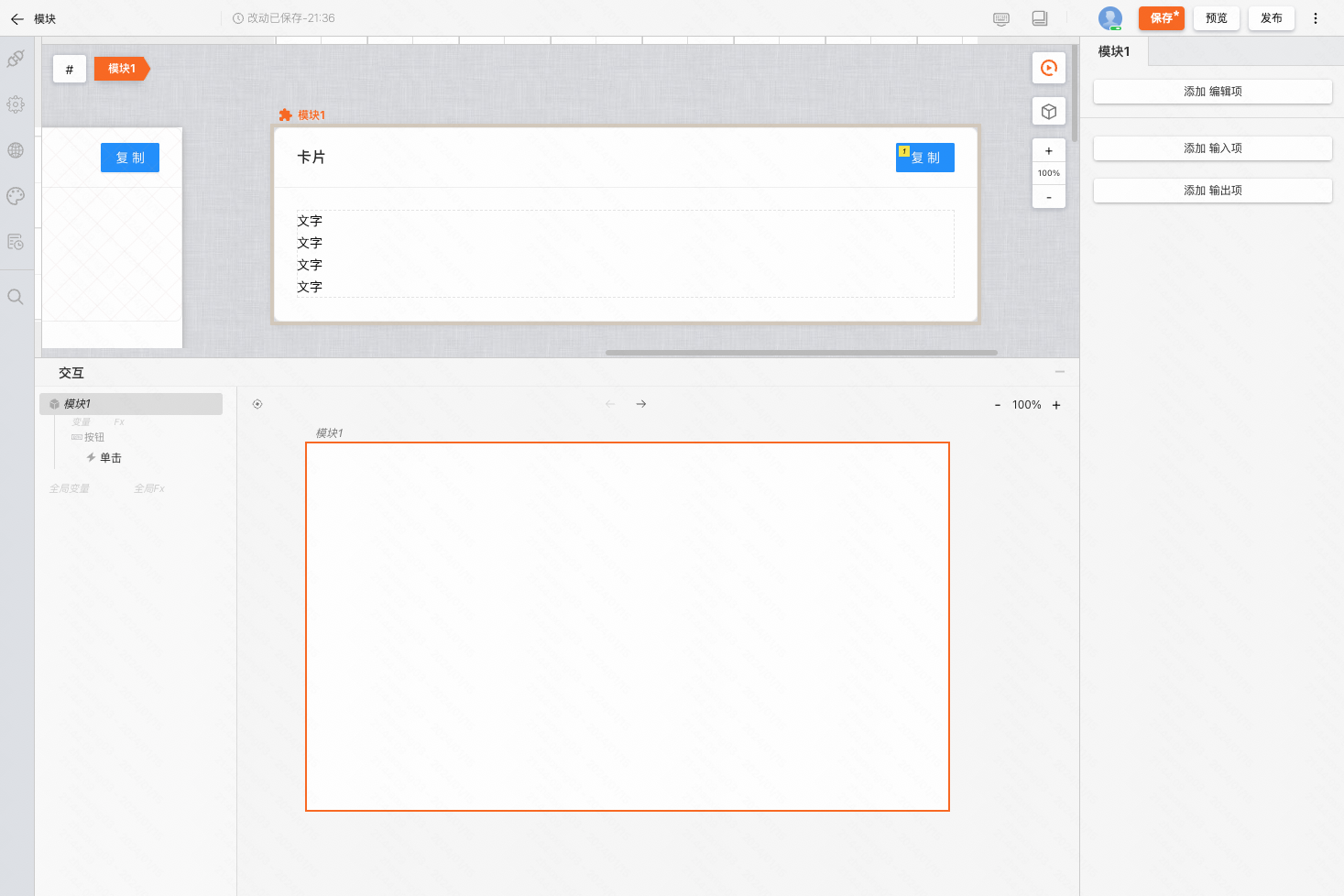The height and width of the screenshot is (896, 1344).
Task: Click the panel layout icon in top bar
Action: click(1040, 18)
